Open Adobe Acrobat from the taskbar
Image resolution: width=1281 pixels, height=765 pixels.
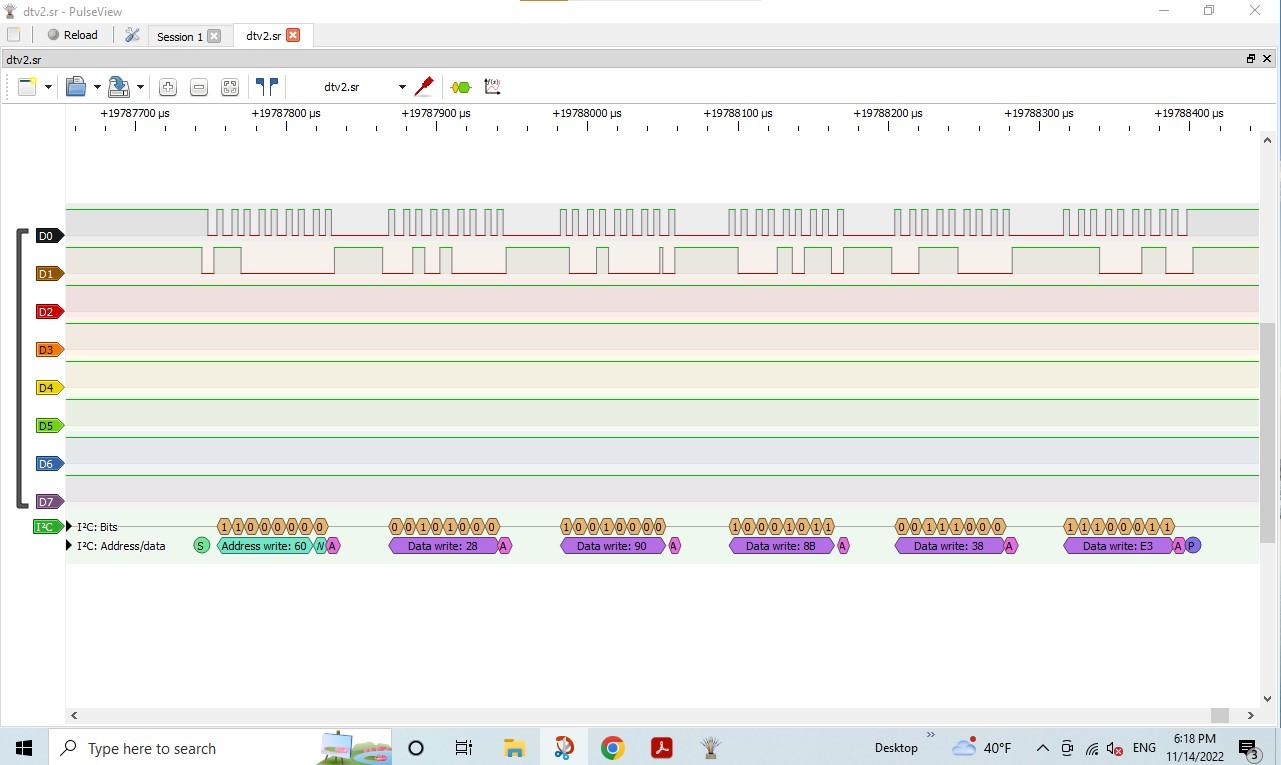661,748
